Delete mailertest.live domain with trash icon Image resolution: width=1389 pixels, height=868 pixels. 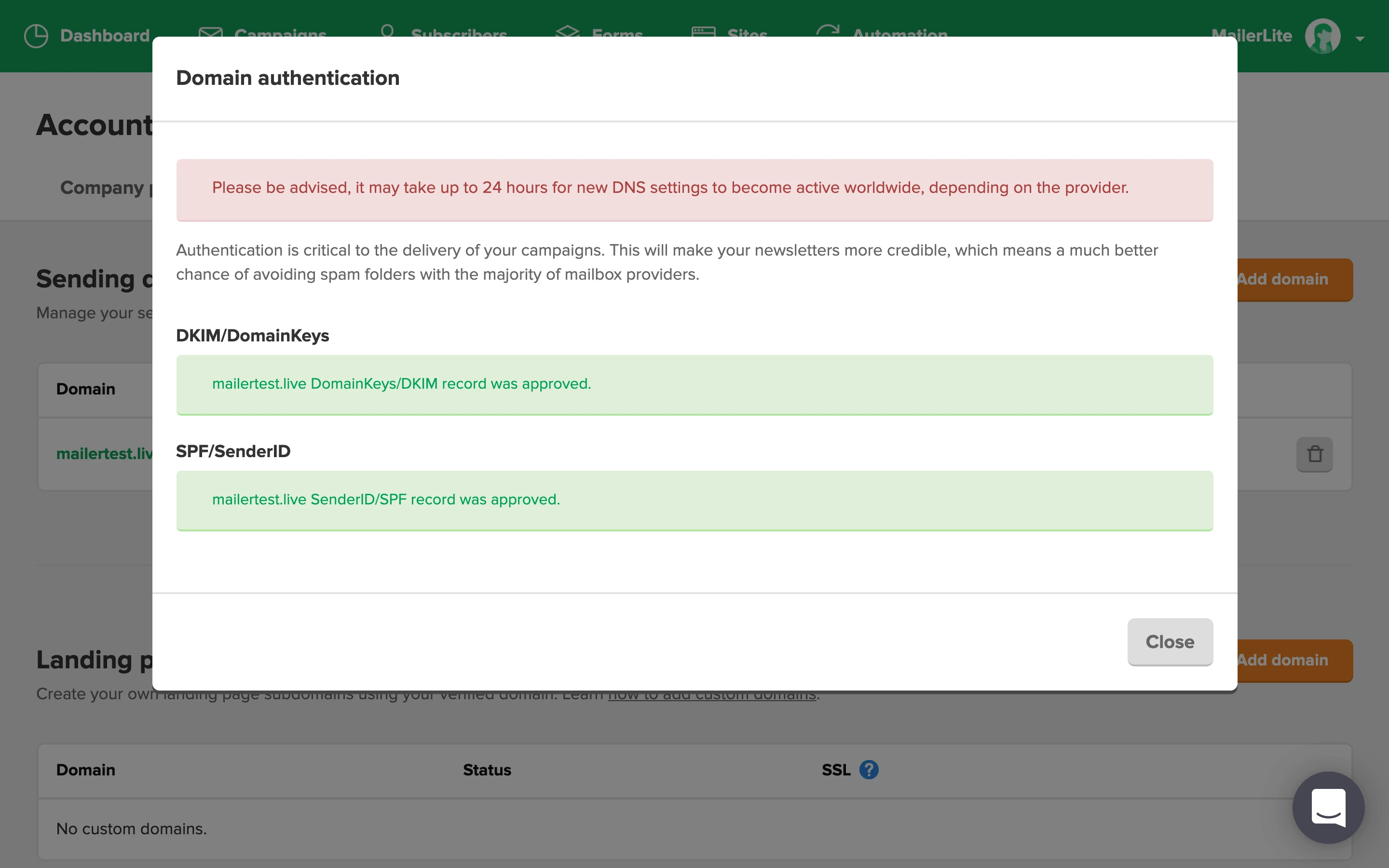coord(1314,454)
